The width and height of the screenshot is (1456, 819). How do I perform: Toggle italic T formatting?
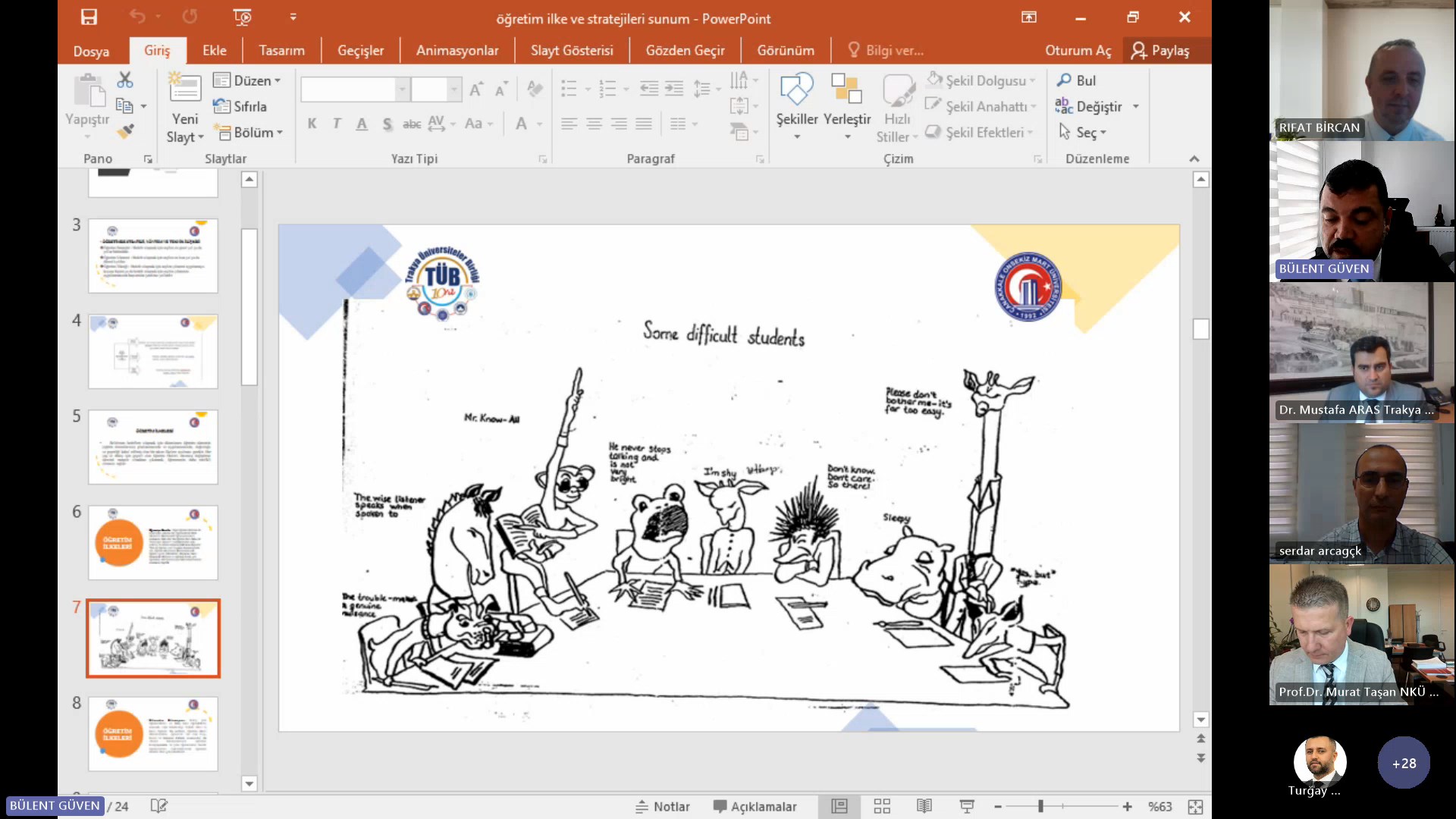pyautogui.click(x=337, y=124)
